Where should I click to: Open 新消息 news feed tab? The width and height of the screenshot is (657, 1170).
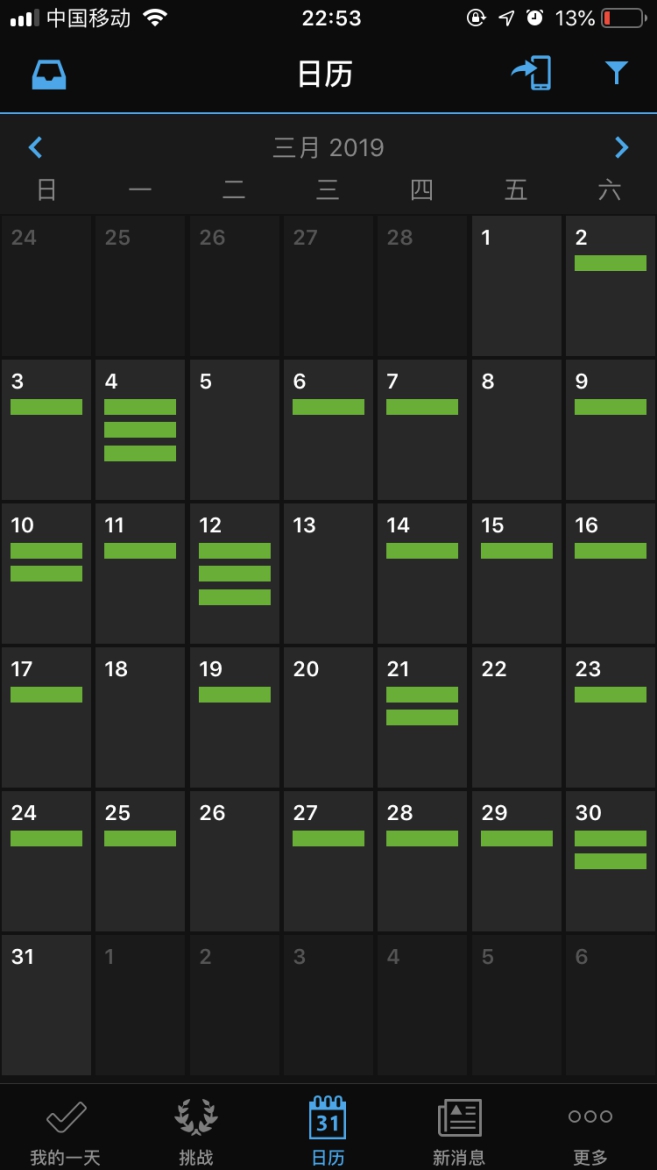click(x=459, y=1130)
